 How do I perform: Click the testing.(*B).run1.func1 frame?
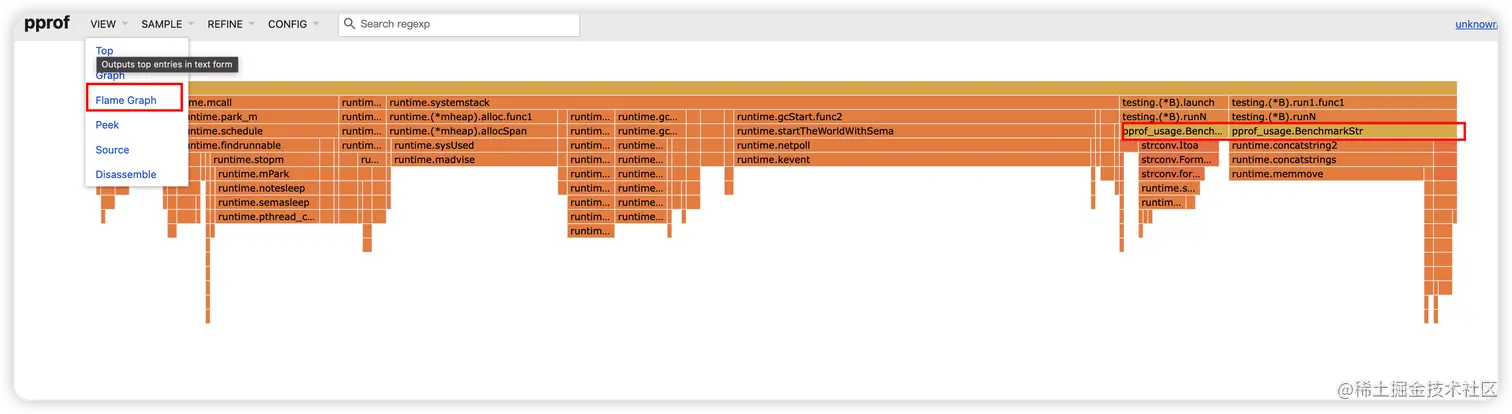(1343, 102)
